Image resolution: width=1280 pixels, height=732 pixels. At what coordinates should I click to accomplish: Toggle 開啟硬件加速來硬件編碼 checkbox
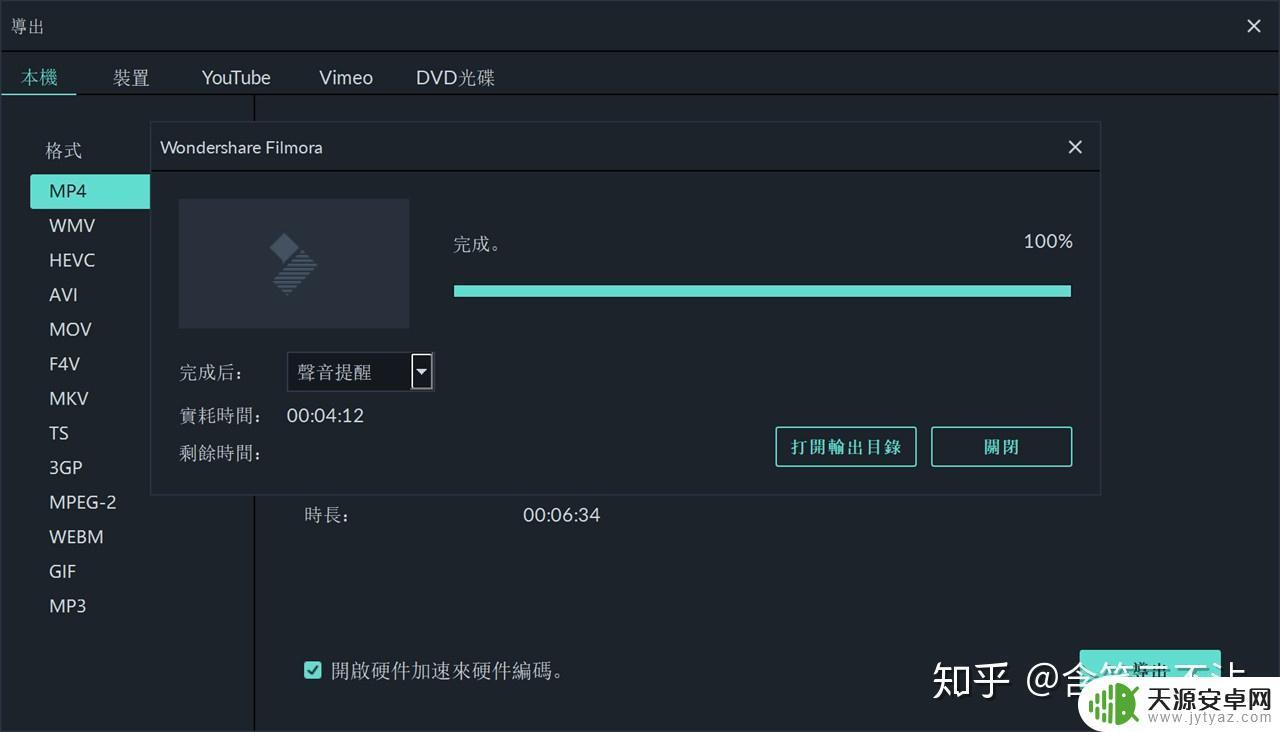pyautogui.click(x=313, y=670)
